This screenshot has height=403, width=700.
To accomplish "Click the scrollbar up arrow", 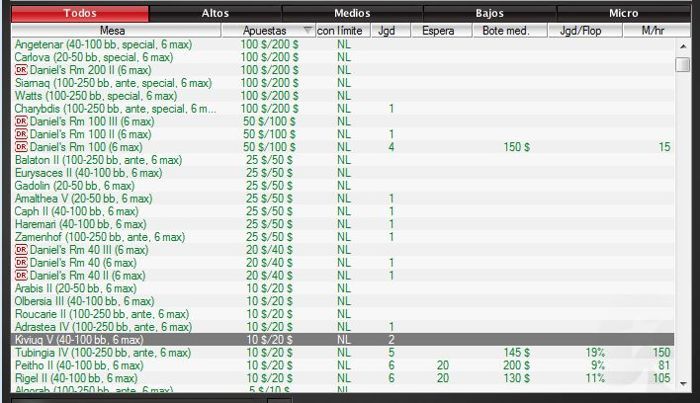I will pyautogui.click(x=683, y=46).
